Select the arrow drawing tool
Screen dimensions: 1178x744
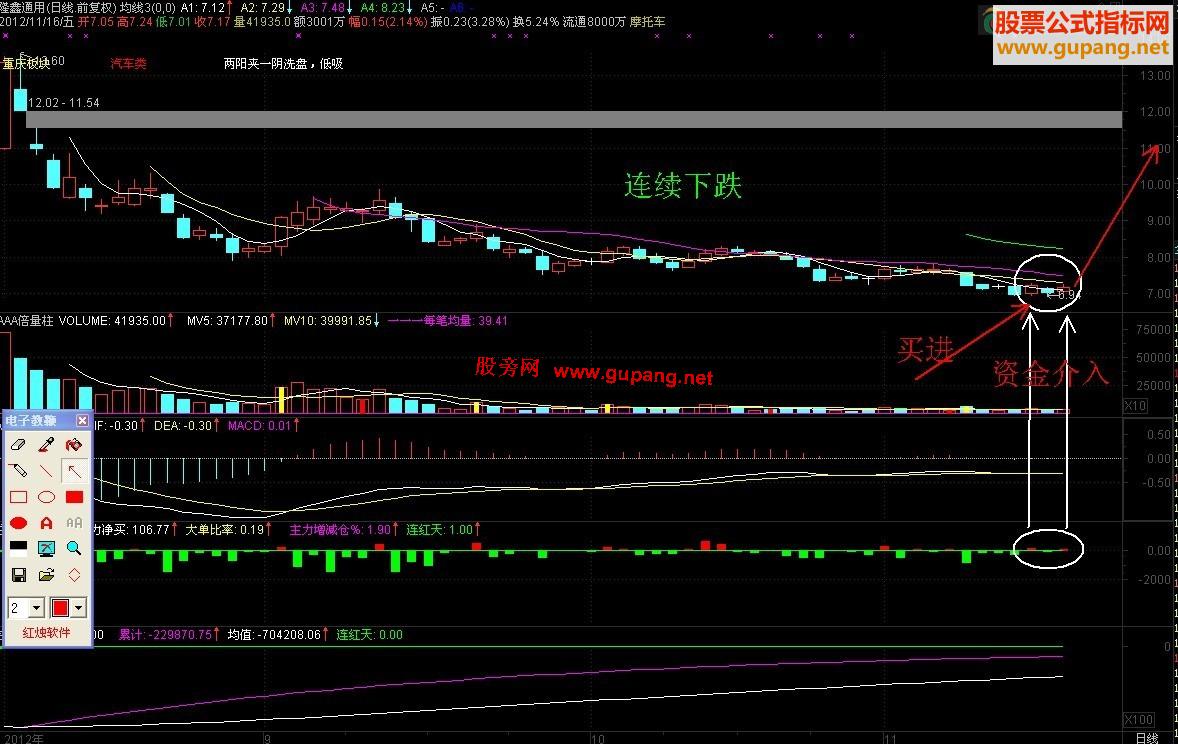click(74, 471)
